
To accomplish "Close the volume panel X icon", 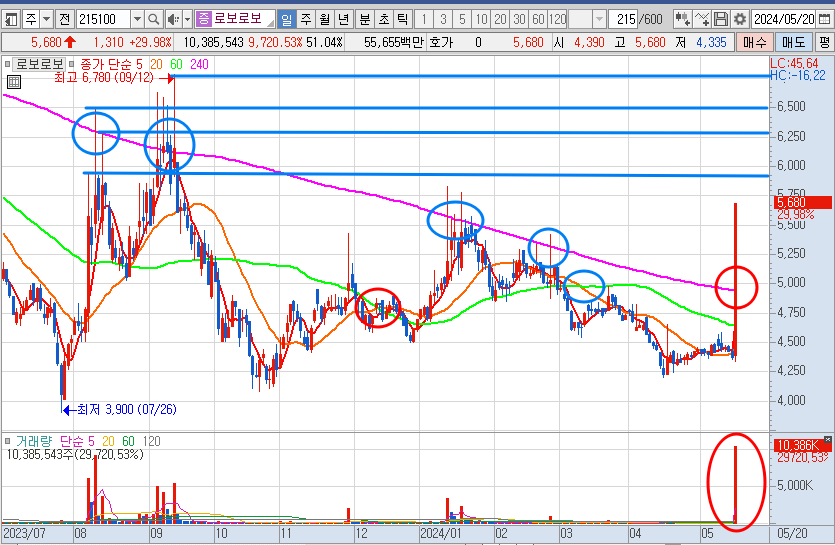I will coord(828,440).
